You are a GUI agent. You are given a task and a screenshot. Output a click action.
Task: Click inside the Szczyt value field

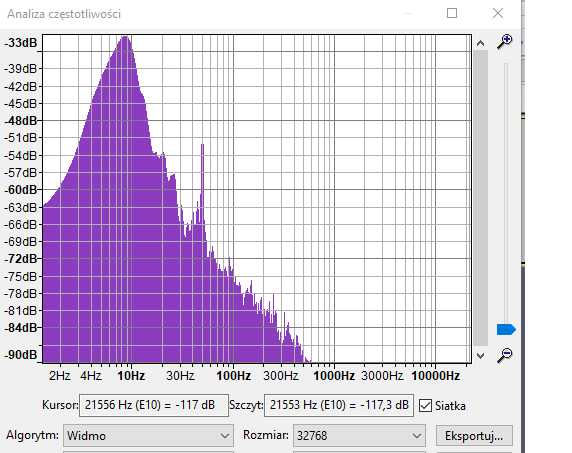point(339,405)
